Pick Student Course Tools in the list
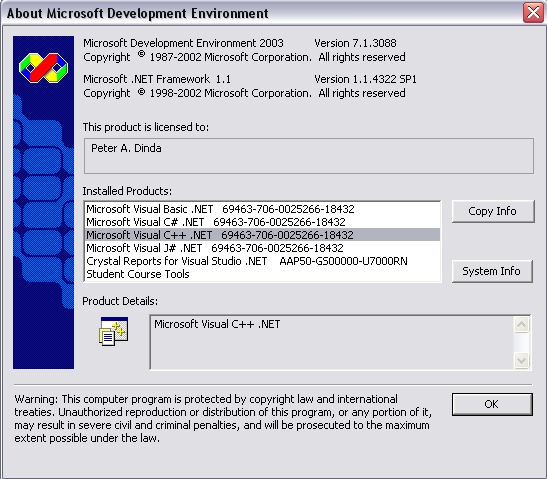The image size is (547, 479). [262, 274]
